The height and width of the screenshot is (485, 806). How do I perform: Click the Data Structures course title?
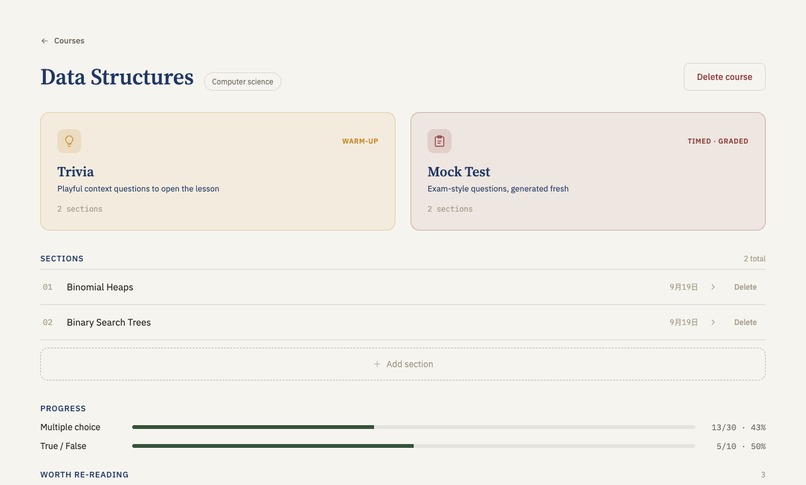(x=117, y=77)
